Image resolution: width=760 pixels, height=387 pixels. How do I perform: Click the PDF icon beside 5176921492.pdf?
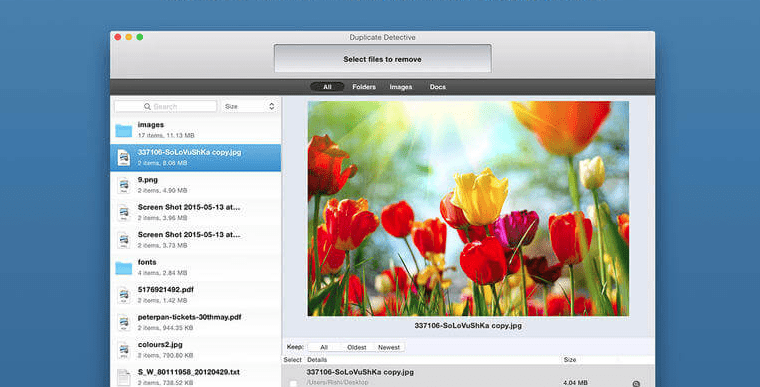pyautogui.click(x=124, y=295)
